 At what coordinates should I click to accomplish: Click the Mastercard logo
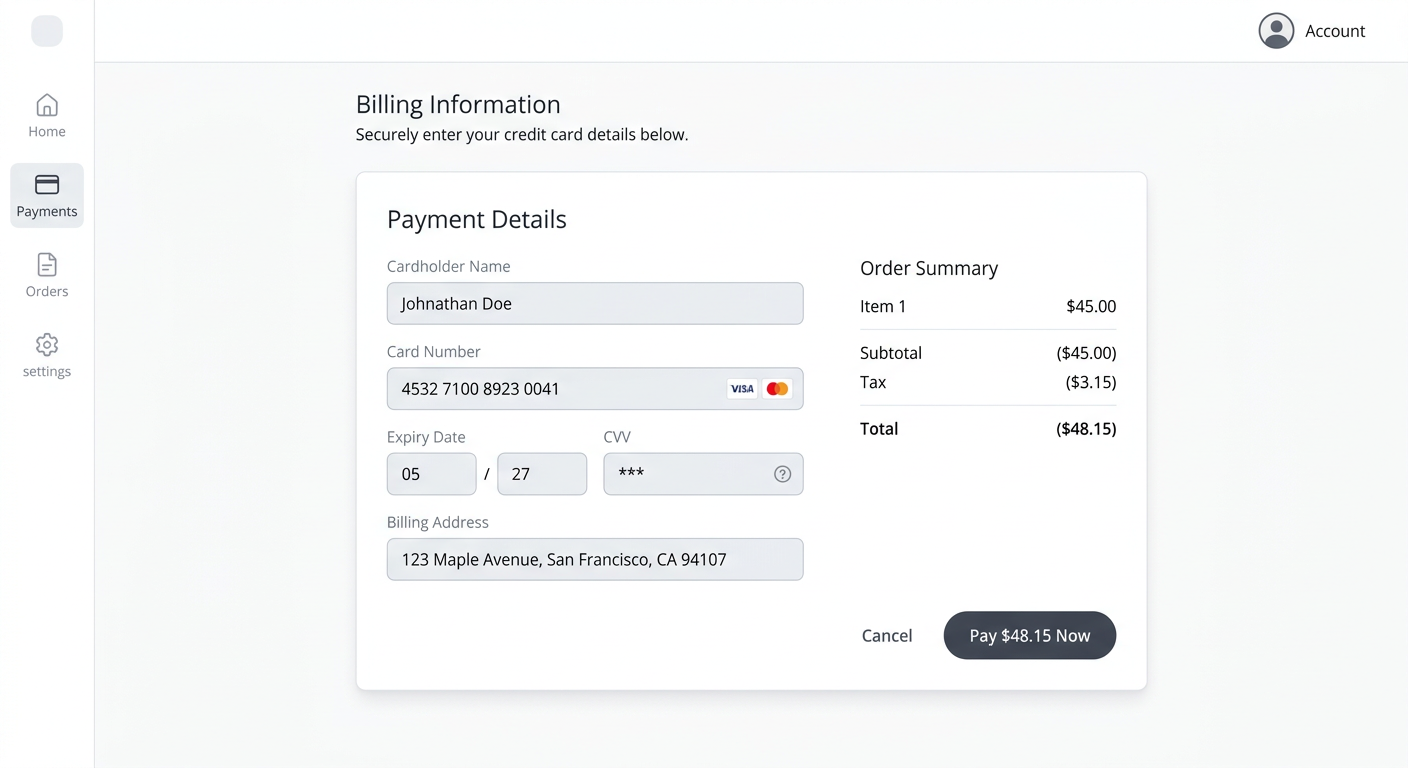(x=777, y=389)
